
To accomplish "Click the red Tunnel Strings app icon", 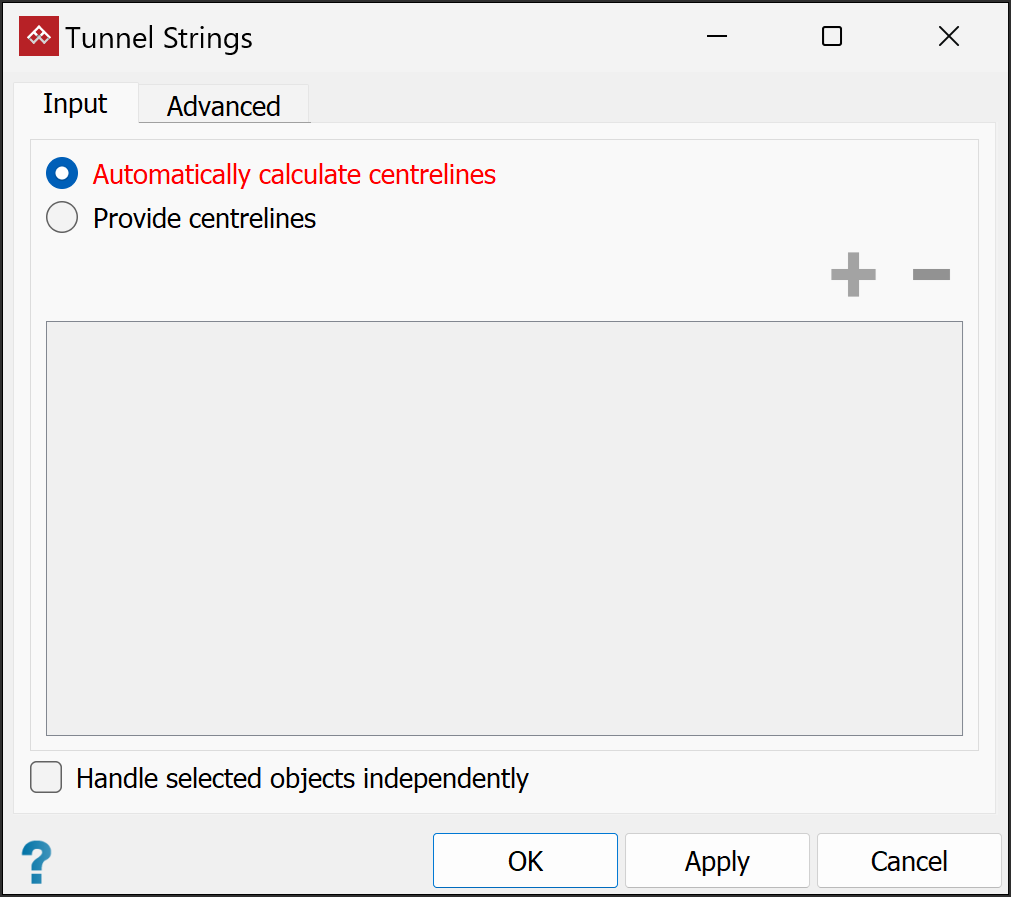I will click(39, 37).
